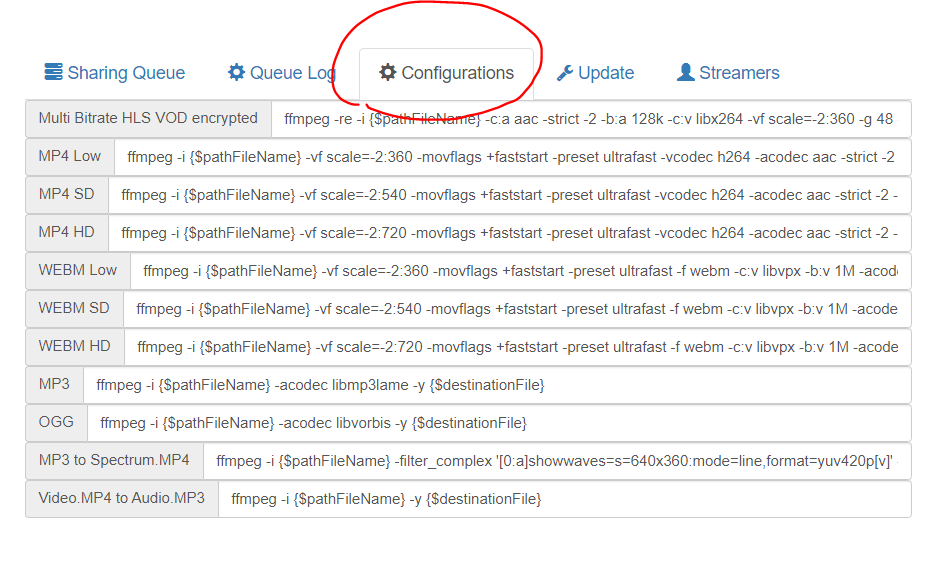Click the WEBM HD label

(75, 347)
